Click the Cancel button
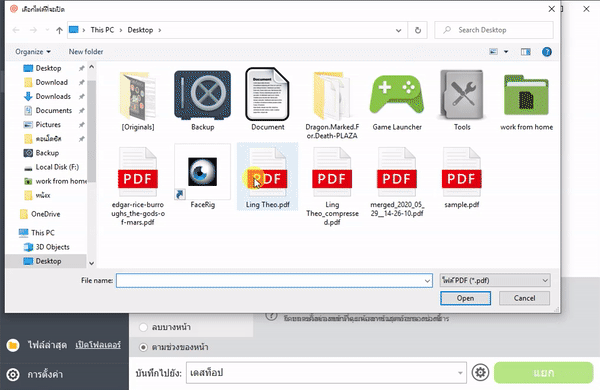Image resolution: width=600 pixels, height=390 pixels. point(524,298)
